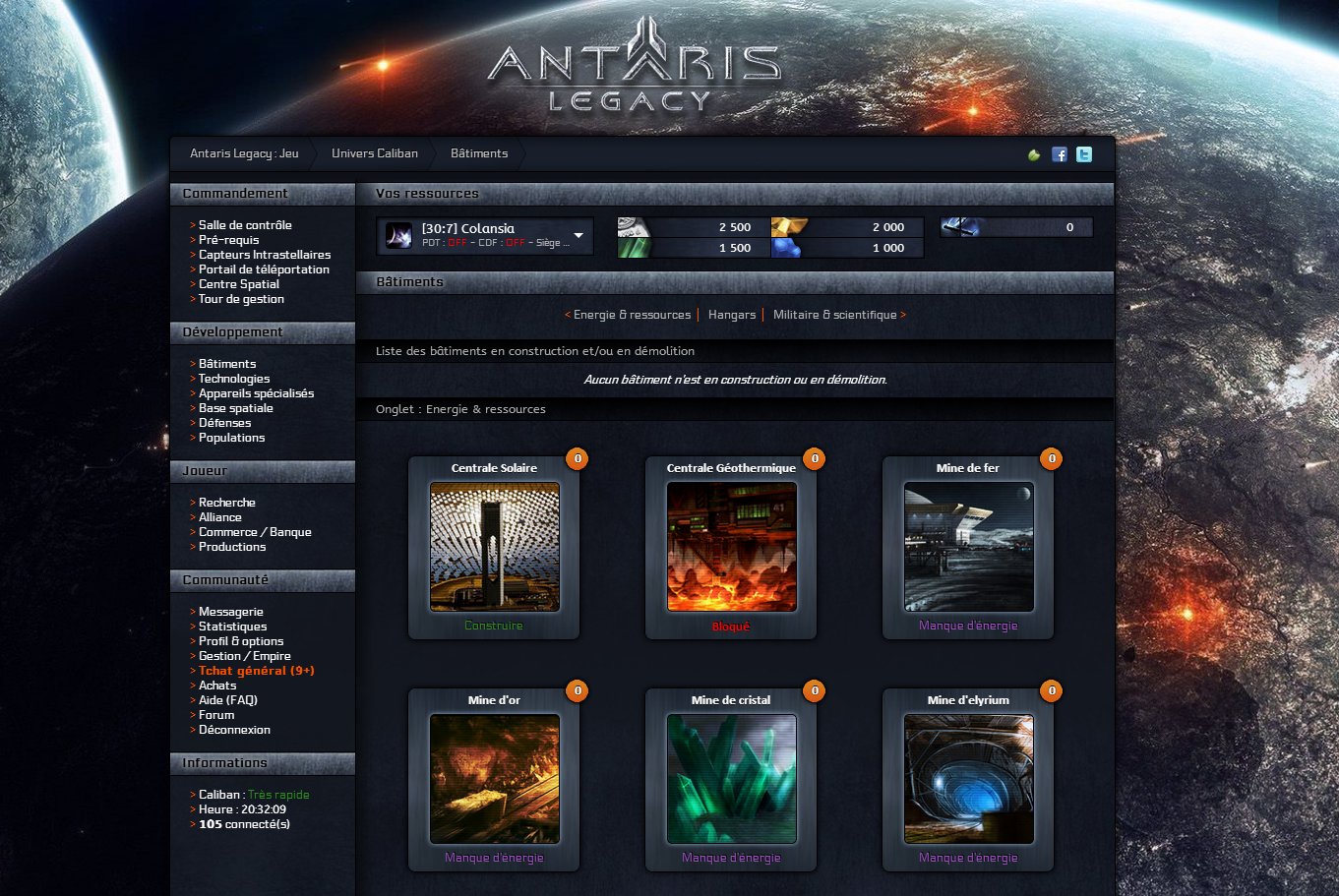Click Bloqué under Centrale Géothermique
The width and height of the screenshot is (1339, 896).
point(731,627)
